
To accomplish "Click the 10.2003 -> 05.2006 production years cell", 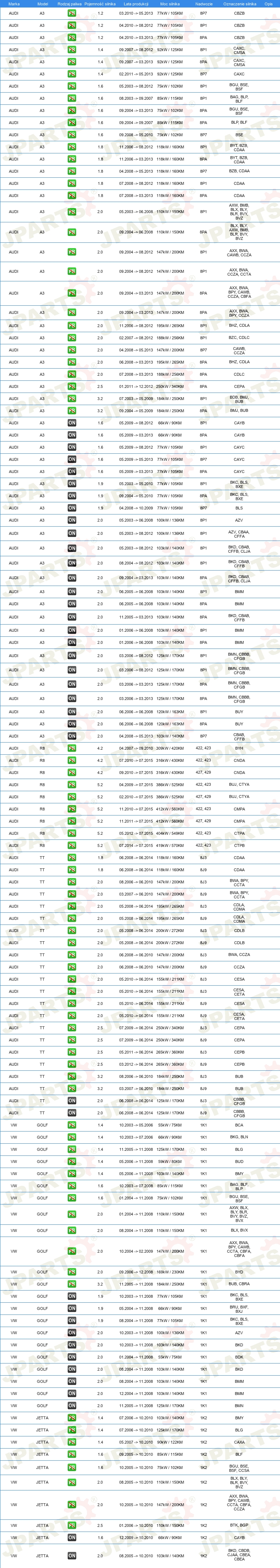I will click(135, 1125).
